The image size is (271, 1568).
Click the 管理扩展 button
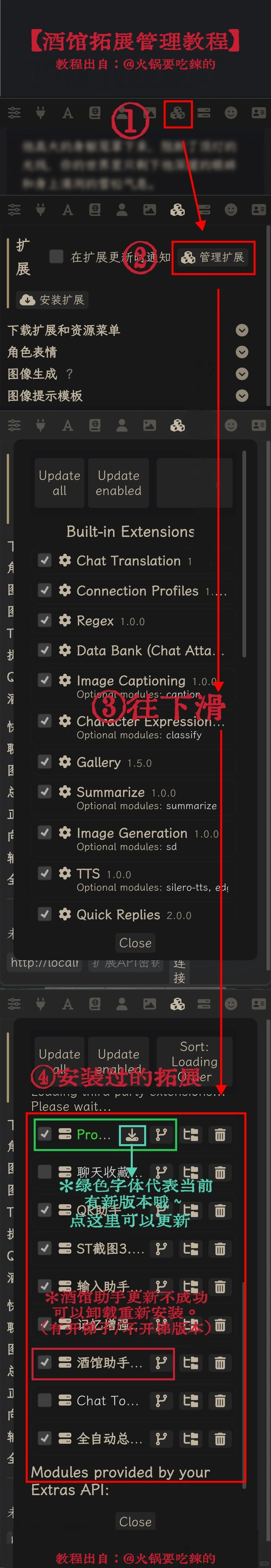coord(213,257)
